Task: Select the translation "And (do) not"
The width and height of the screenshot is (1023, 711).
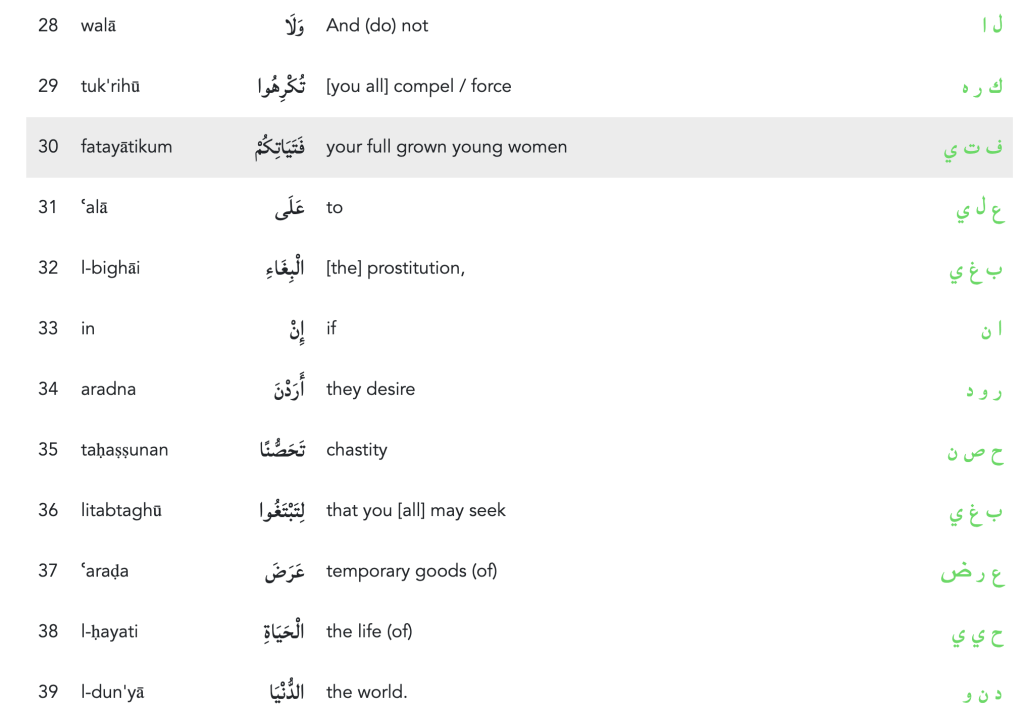Action: click(377, 26)
